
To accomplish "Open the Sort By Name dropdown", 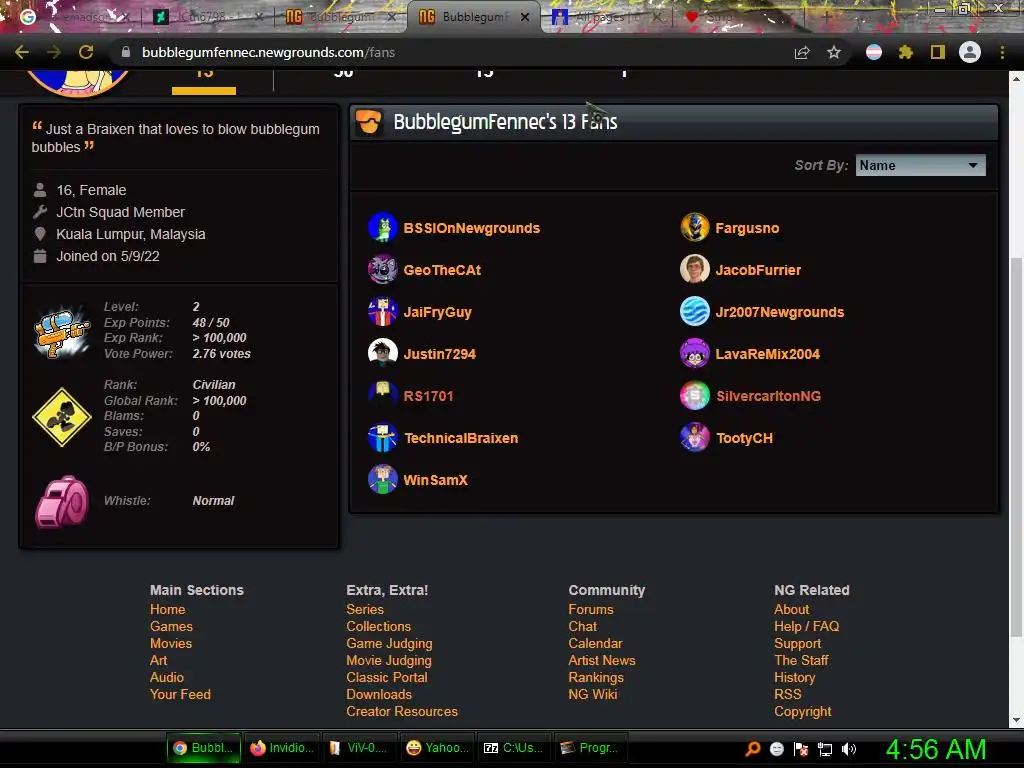I will (920, 165).
